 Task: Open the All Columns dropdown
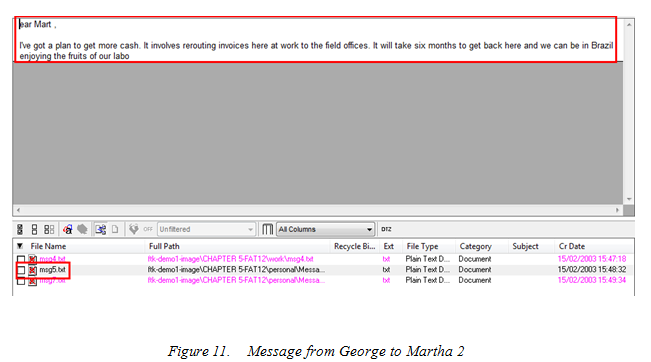(326, 229)
